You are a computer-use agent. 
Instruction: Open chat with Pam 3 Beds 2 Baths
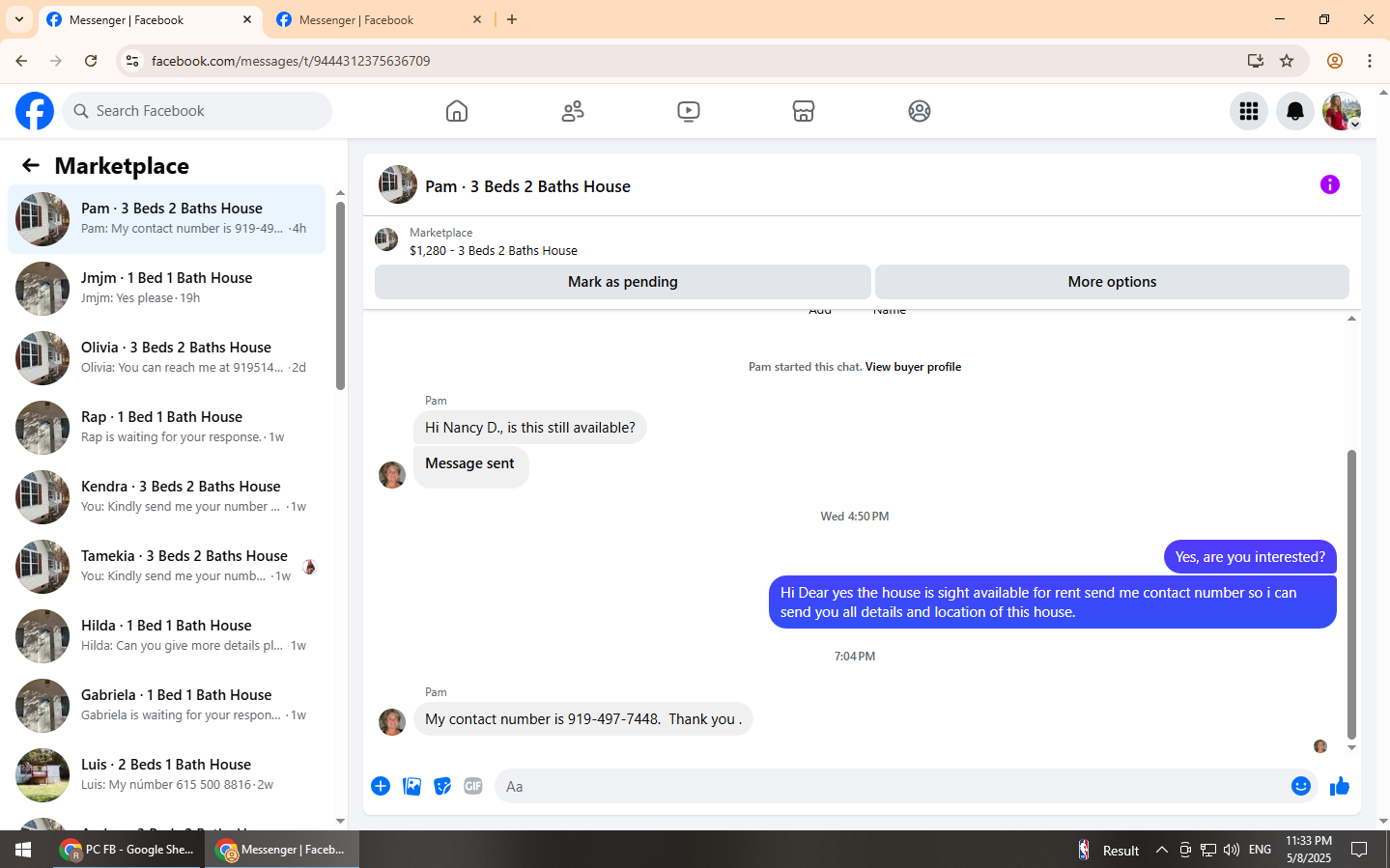coord(166,219)
